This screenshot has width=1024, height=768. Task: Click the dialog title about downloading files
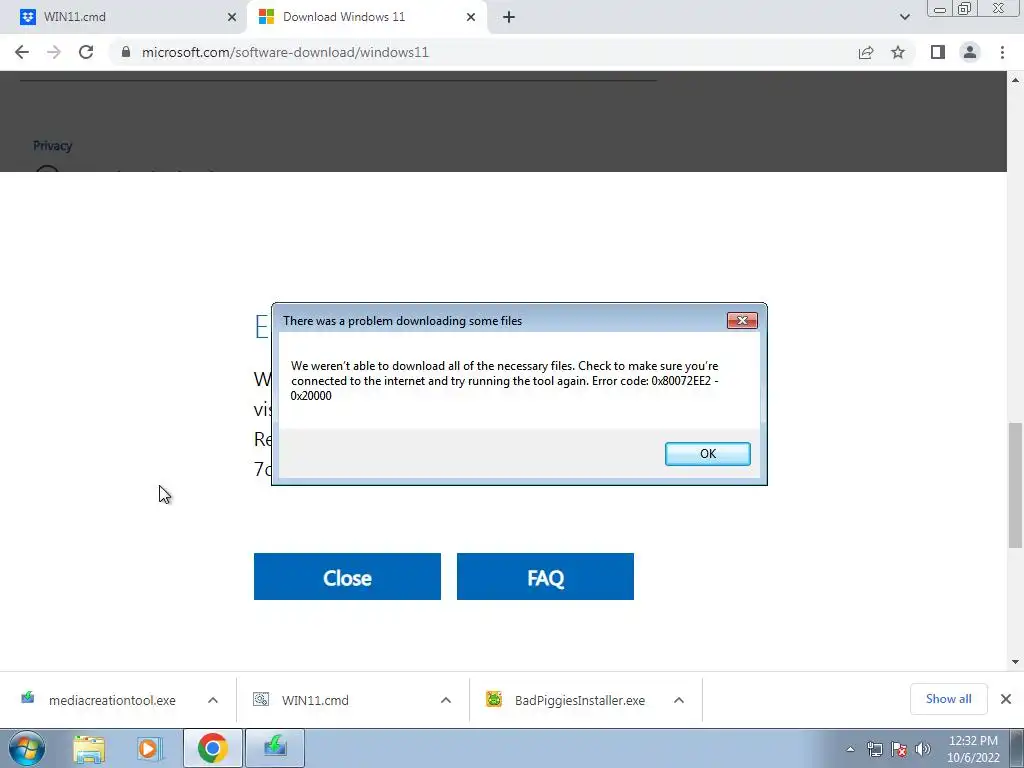(402, 321)
